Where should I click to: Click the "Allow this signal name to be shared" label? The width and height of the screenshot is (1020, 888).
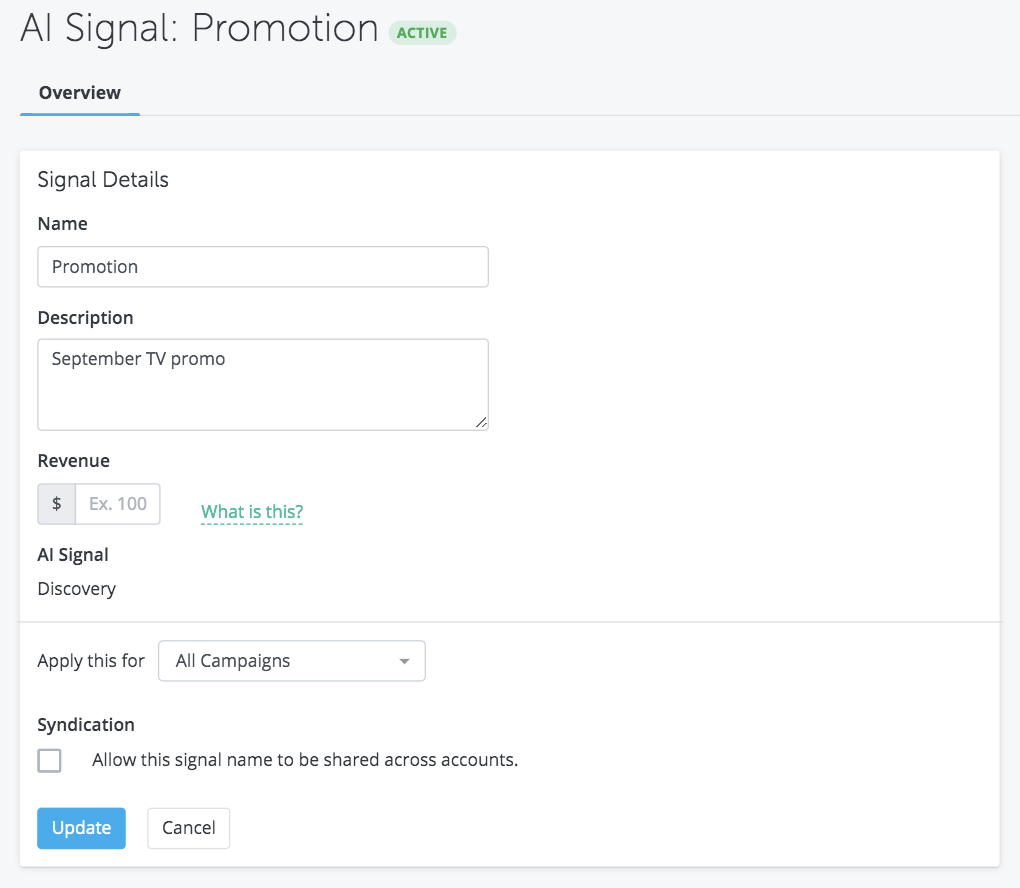pos(305,760)
